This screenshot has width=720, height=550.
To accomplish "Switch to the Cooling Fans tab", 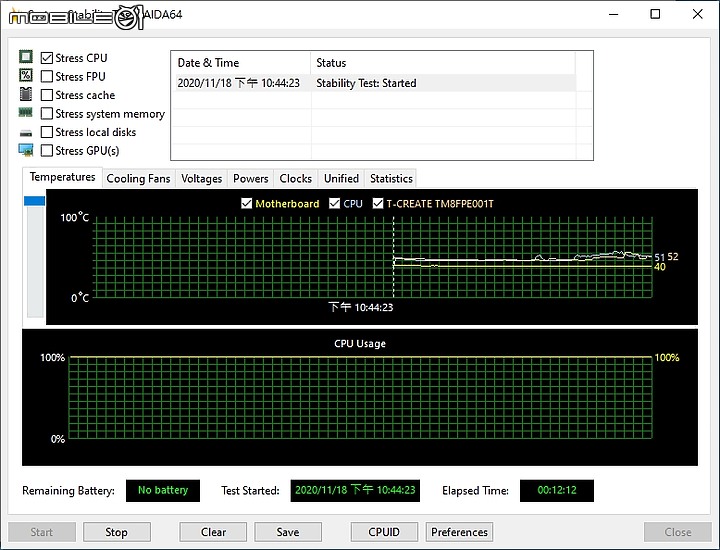I will [x=138, y=179].
